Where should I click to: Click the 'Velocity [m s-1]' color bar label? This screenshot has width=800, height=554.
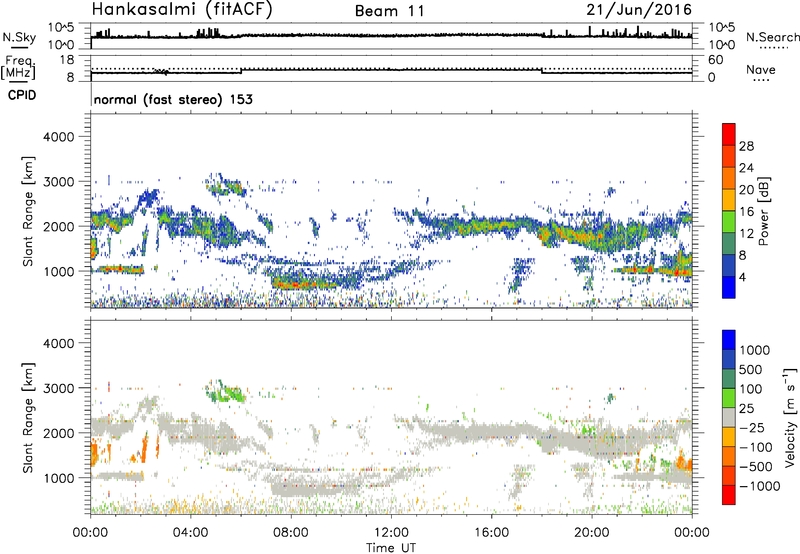[x=790, y=417]
